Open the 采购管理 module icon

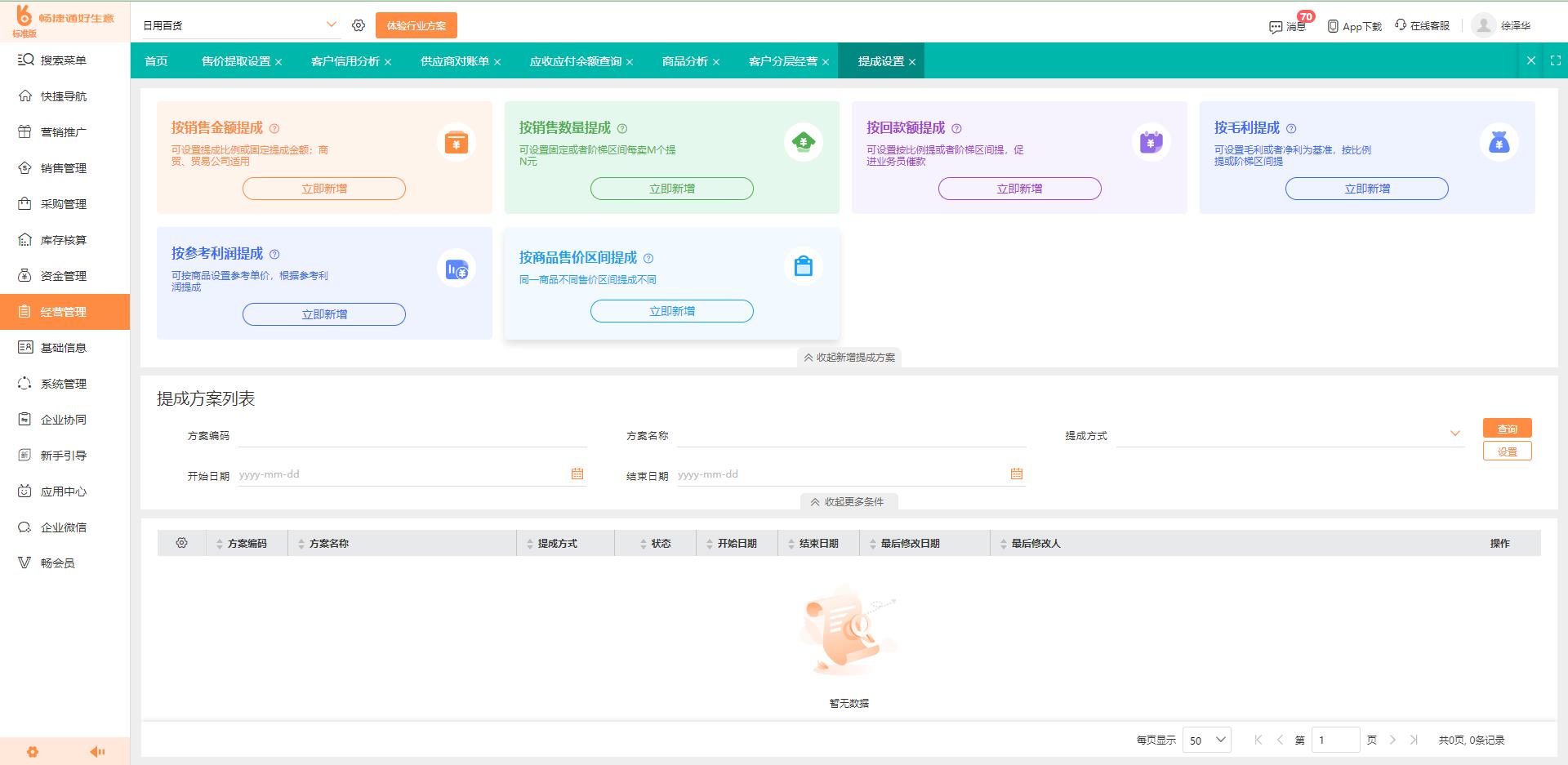(24, 204)
